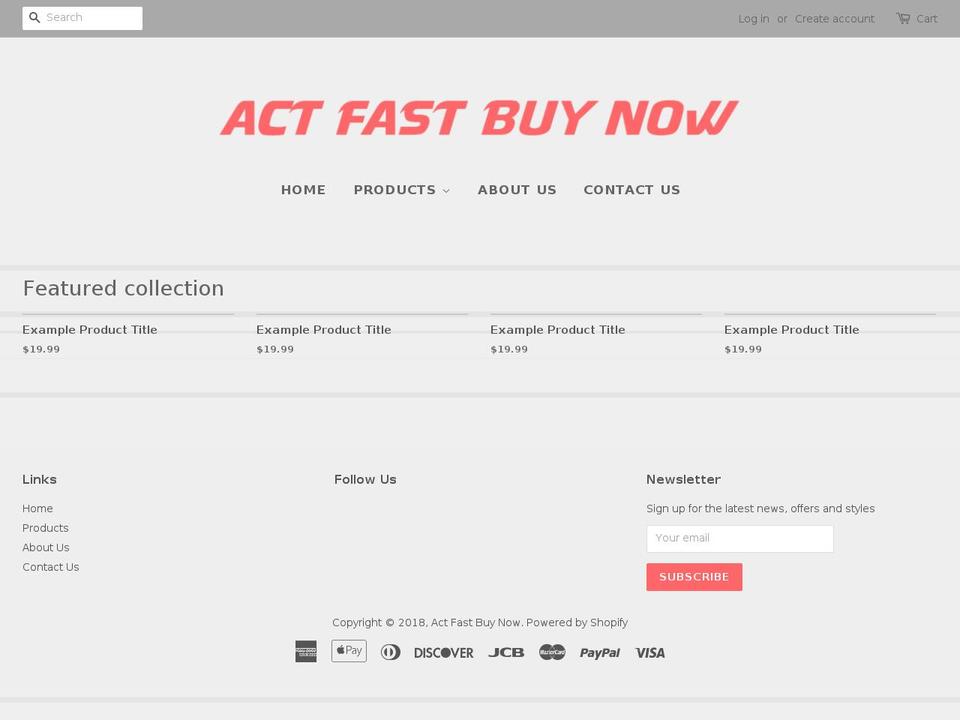
Task: Click the Apple Pay payment icon
Action: pyautogui.click(x=349, y=651)
